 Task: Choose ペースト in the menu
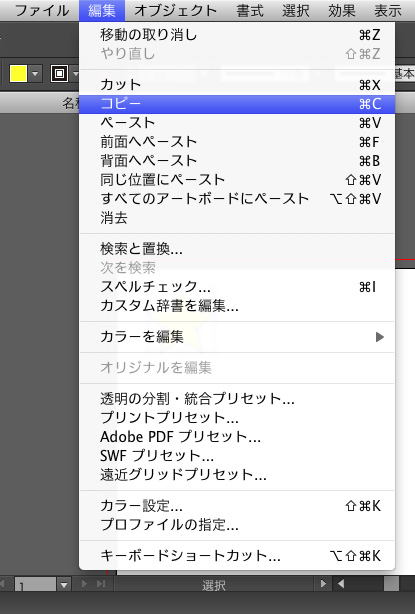[237, 123]
